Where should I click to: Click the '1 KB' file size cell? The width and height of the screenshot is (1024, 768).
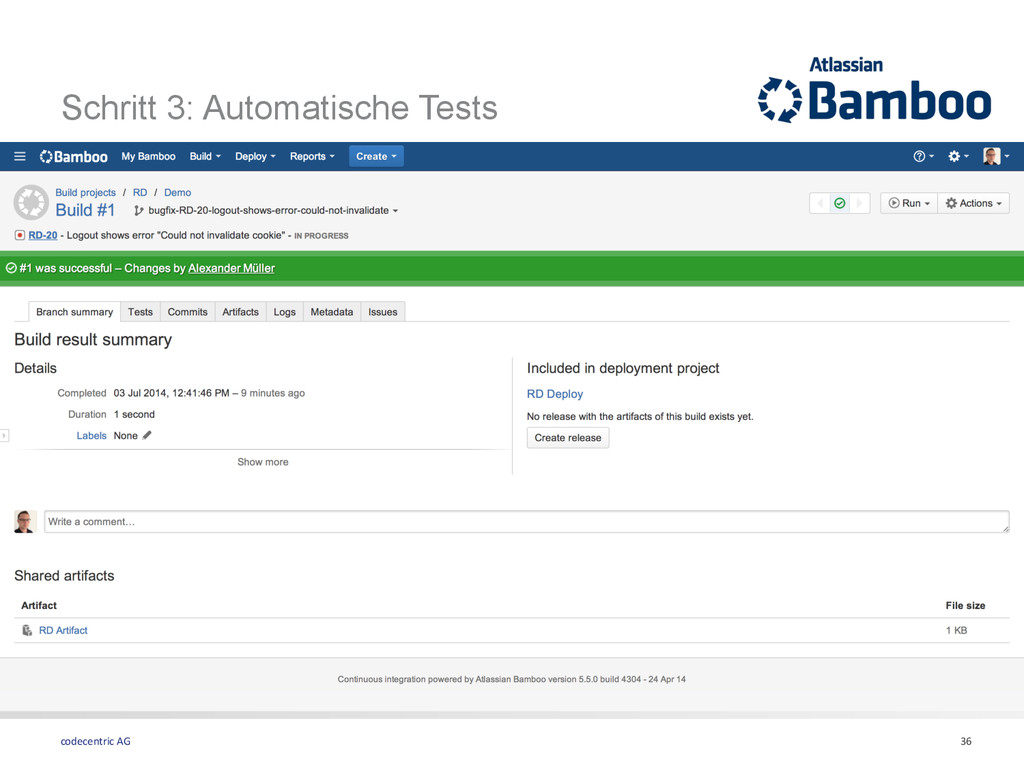tap(956, 630)
